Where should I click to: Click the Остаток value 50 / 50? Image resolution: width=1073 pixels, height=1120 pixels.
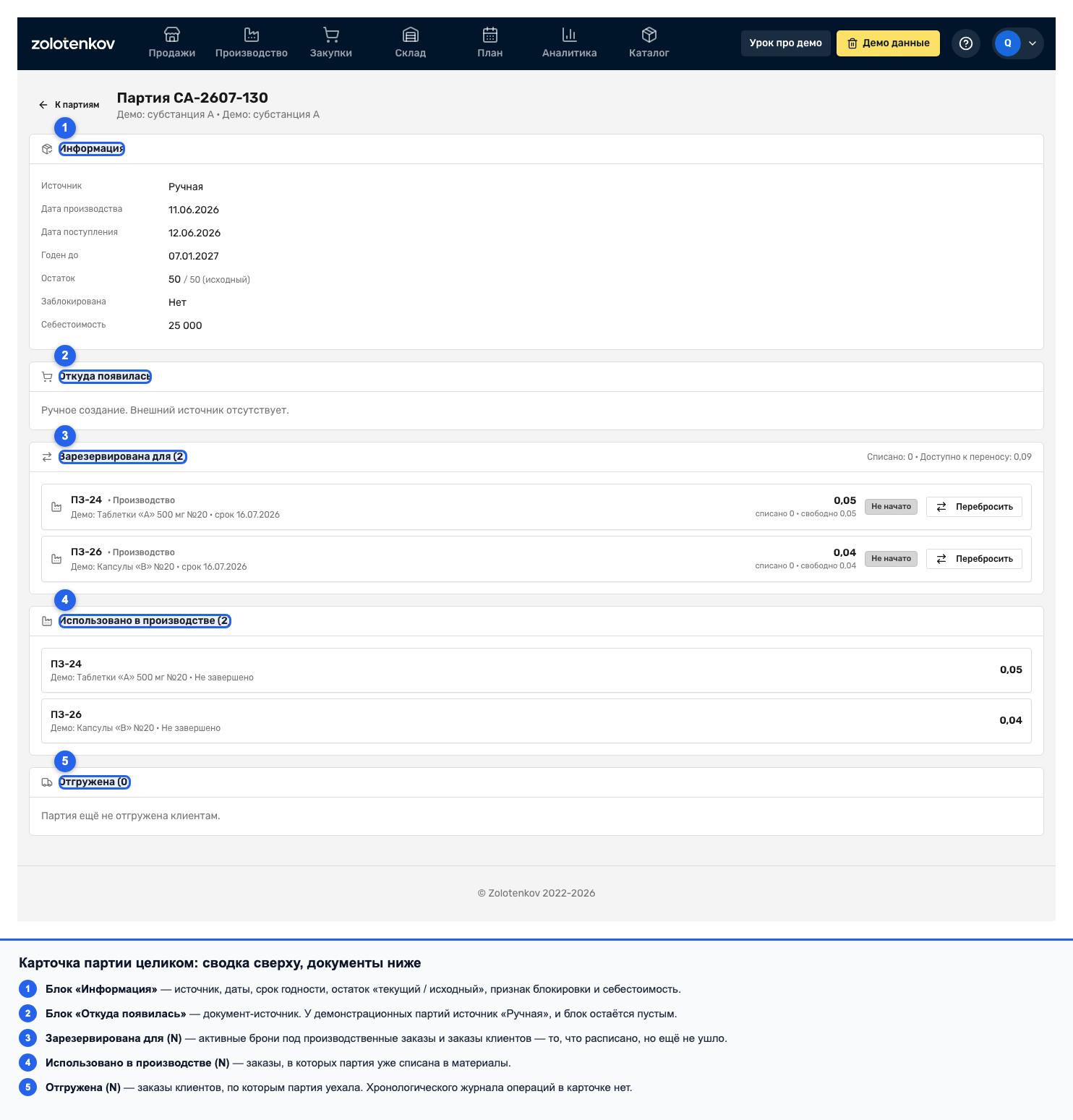pos(209,279)
